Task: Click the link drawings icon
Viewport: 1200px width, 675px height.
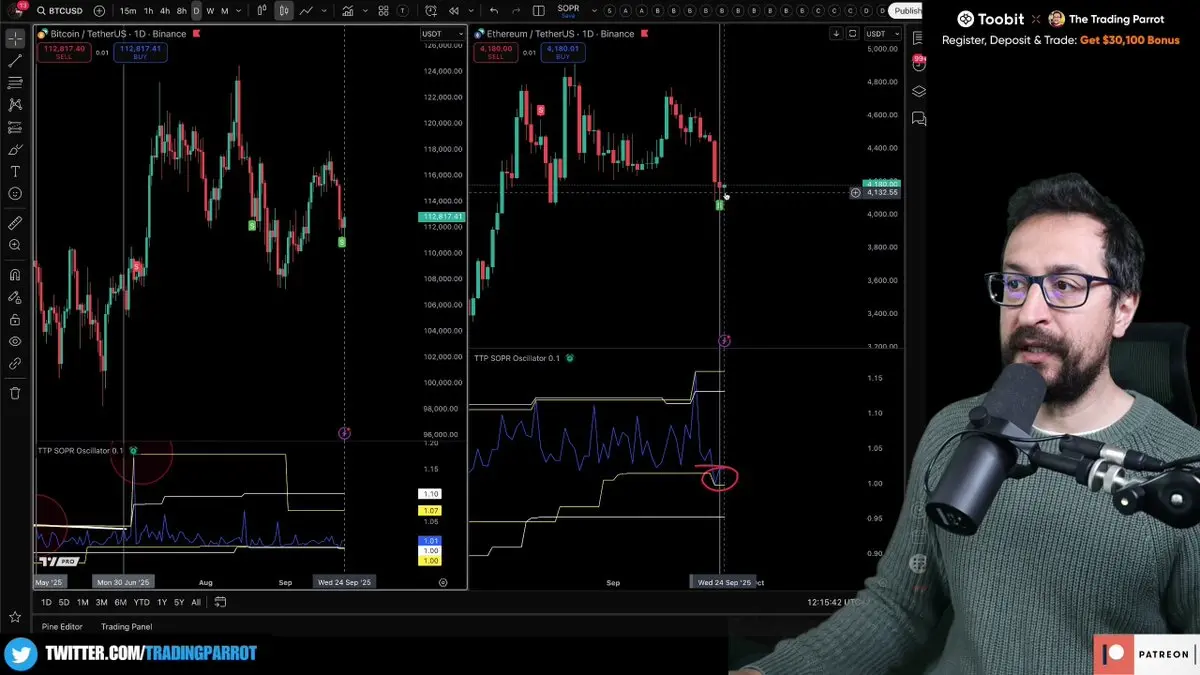Action: [15, 365]
